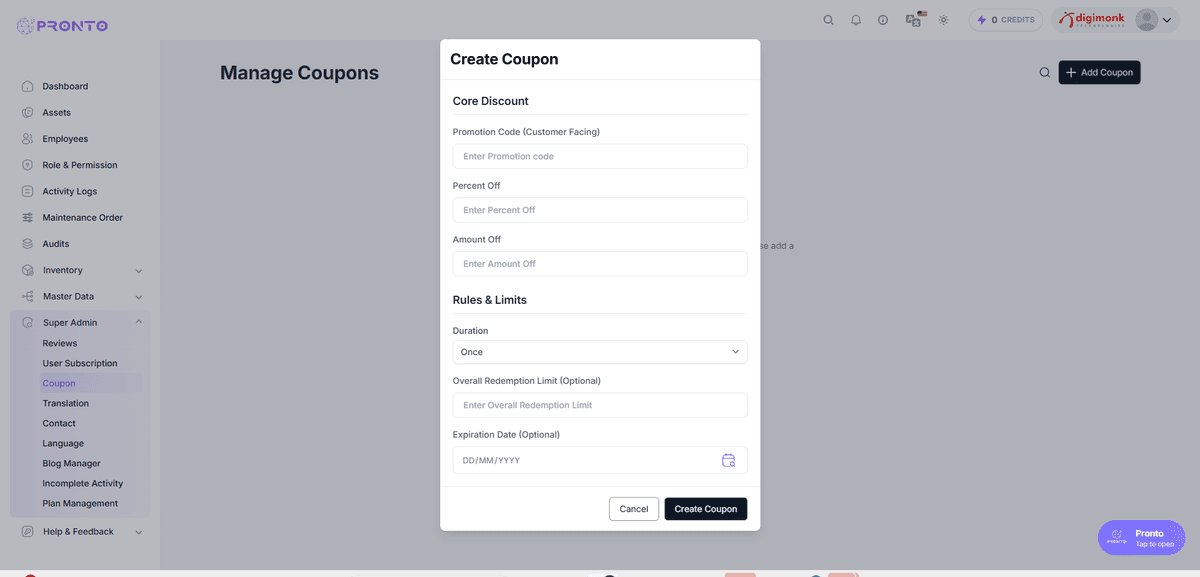Image resolution: width=1200 pixels, height=577 pixels.
Task: Open the Pronto chat widget bottom right
Action: click(x=1141, y=537)
